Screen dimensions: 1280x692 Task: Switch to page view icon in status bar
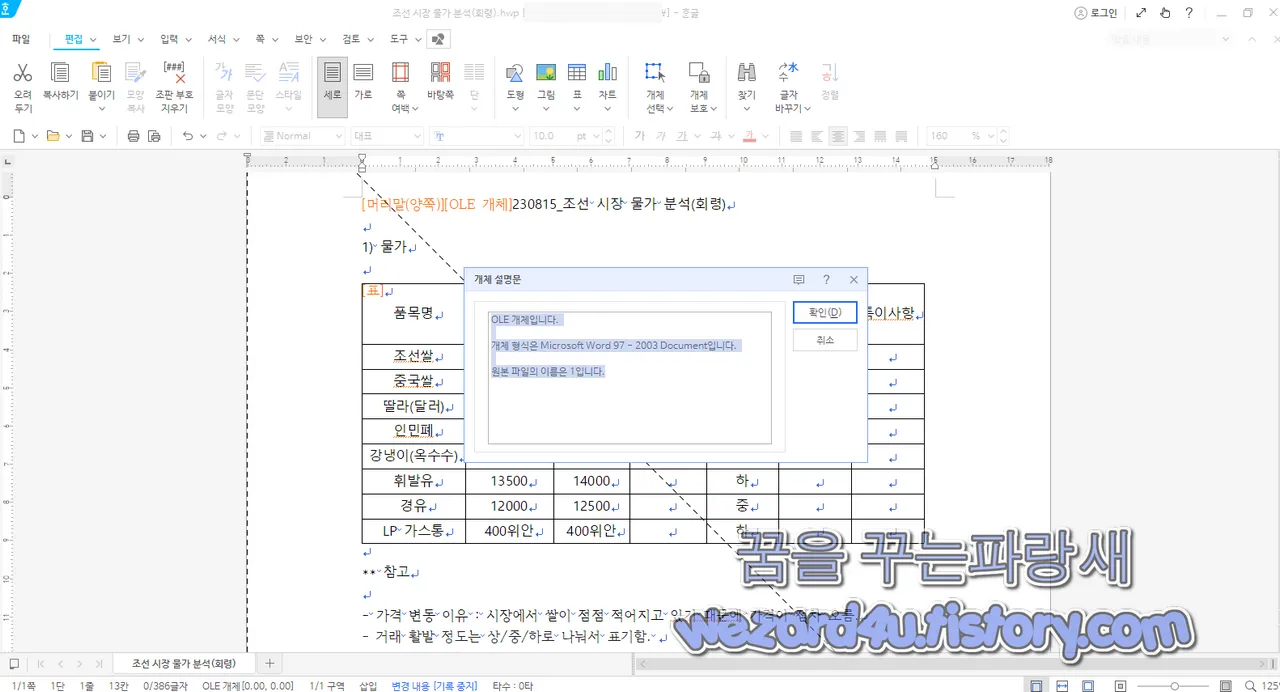coord(1036,686)
